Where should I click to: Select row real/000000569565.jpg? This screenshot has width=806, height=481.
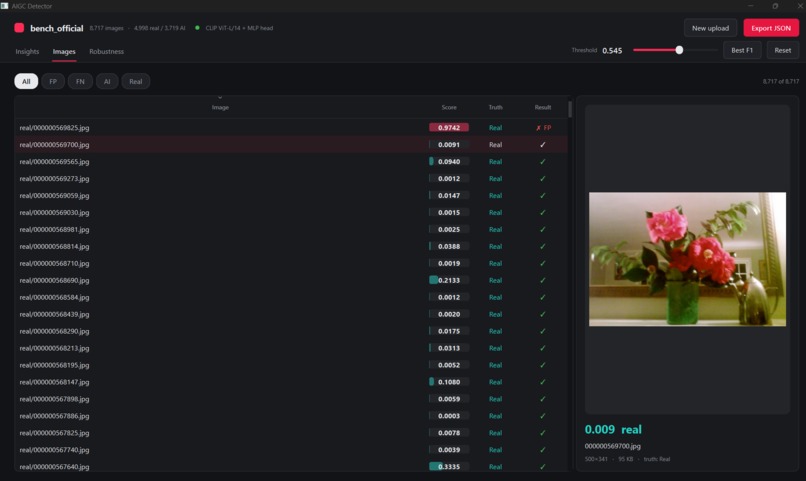[x=291, y=161]
